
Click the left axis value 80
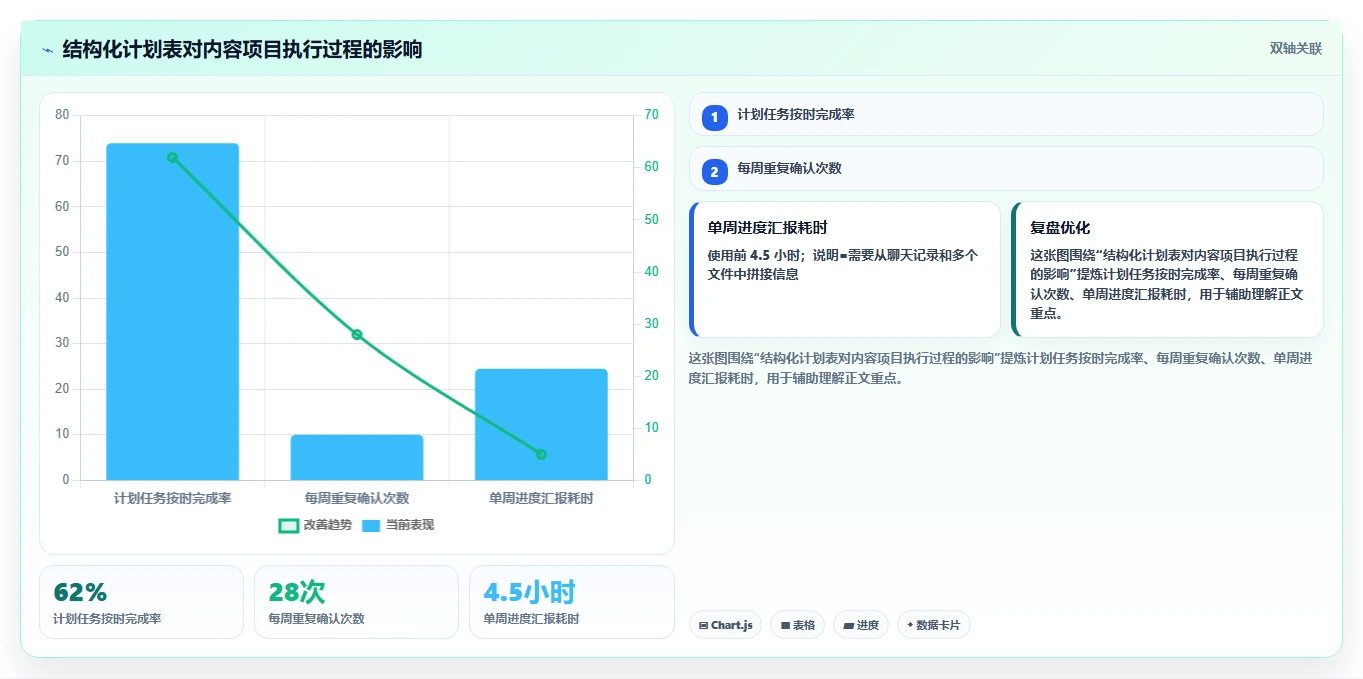coord(62,115)
